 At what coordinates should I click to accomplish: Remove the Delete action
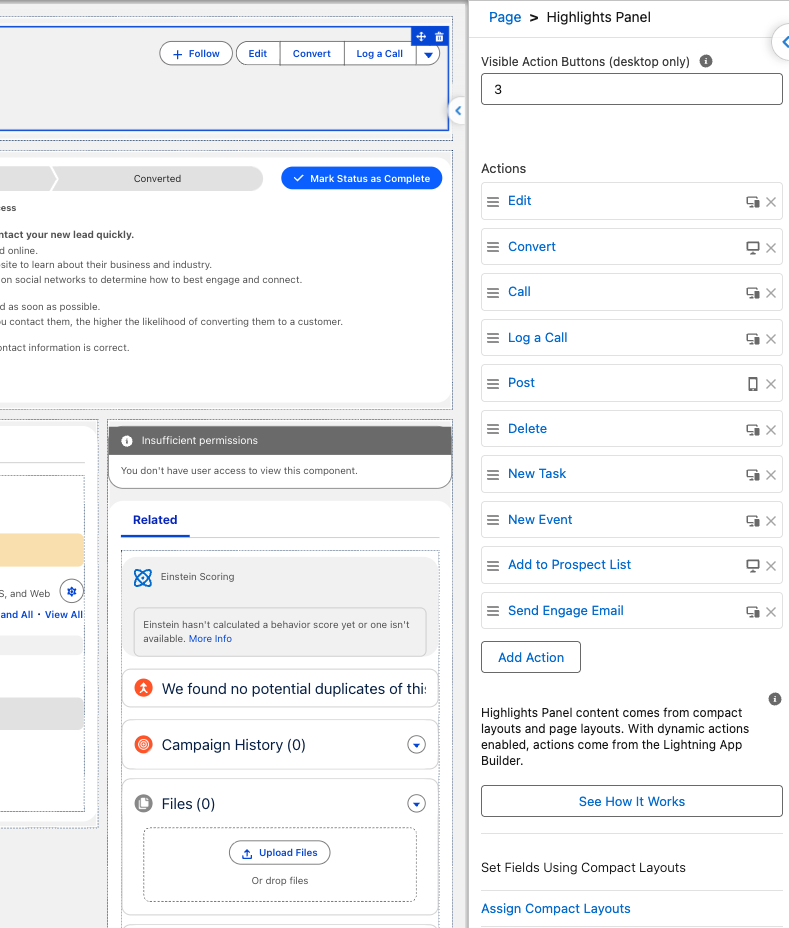click(x=771, y=430)
